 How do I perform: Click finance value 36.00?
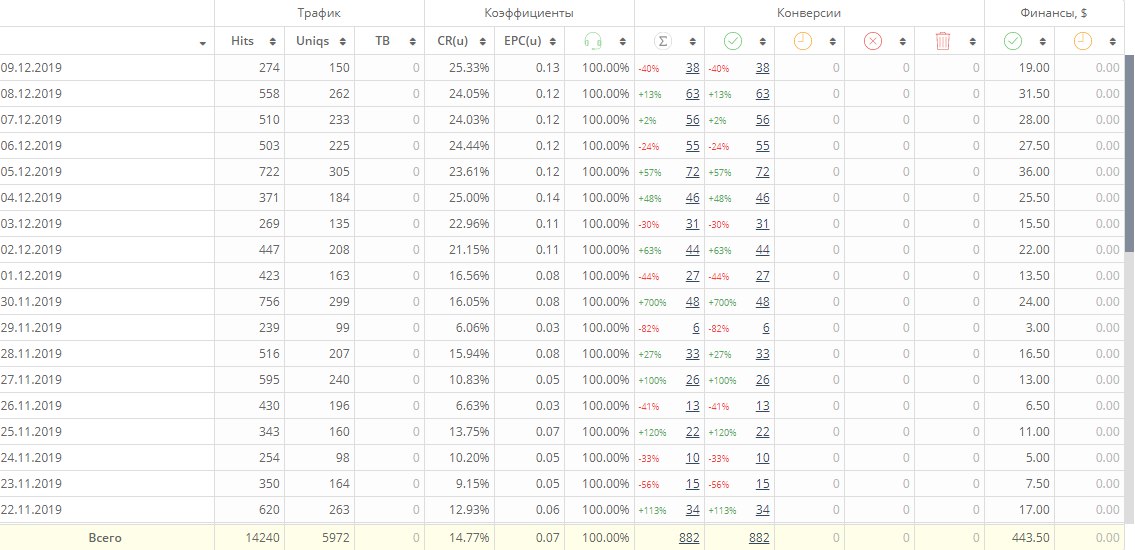click(x=1034, y=172)
